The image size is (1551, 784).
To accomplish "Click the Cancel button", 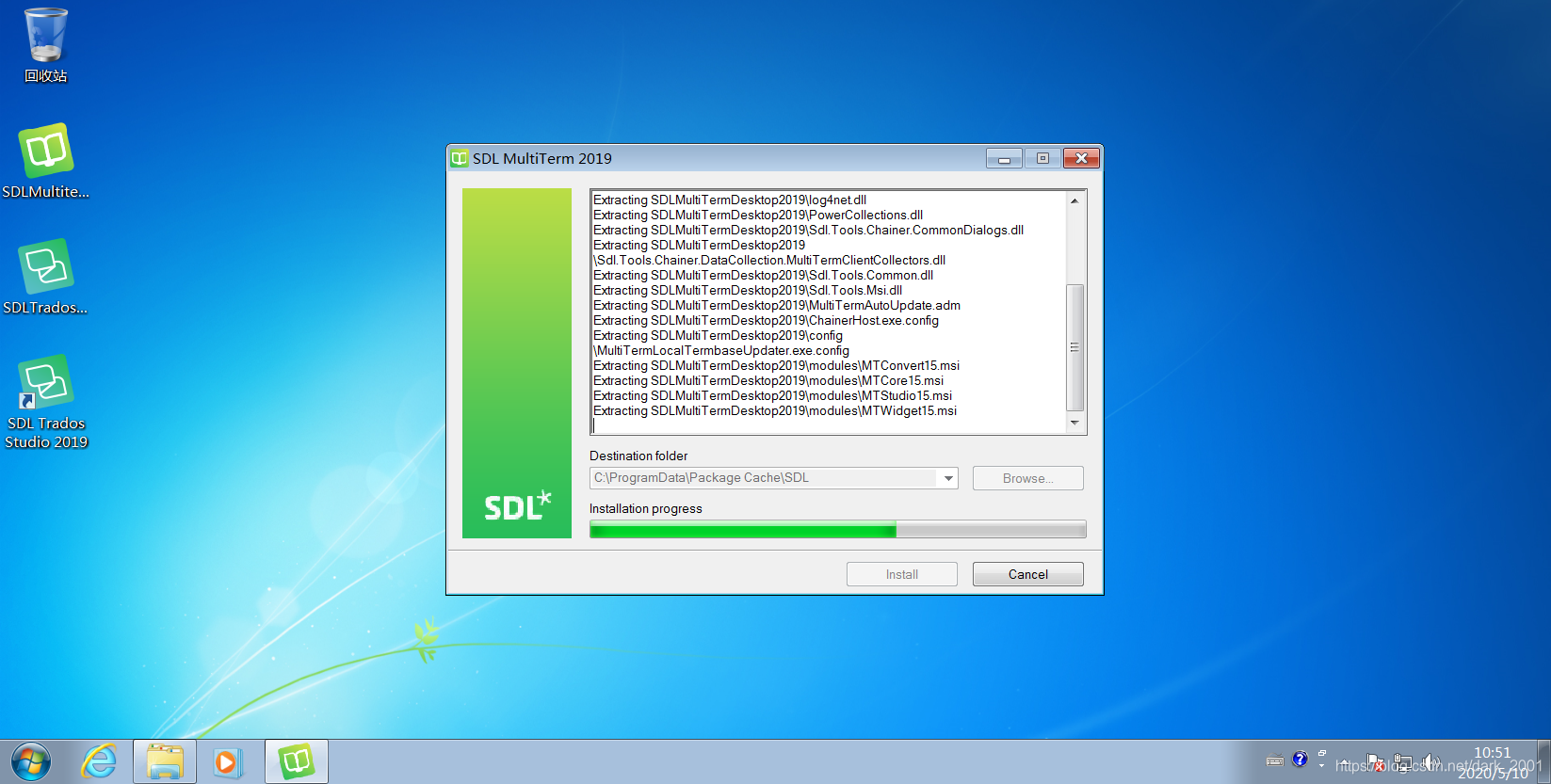I will (x=1027, y=574).
